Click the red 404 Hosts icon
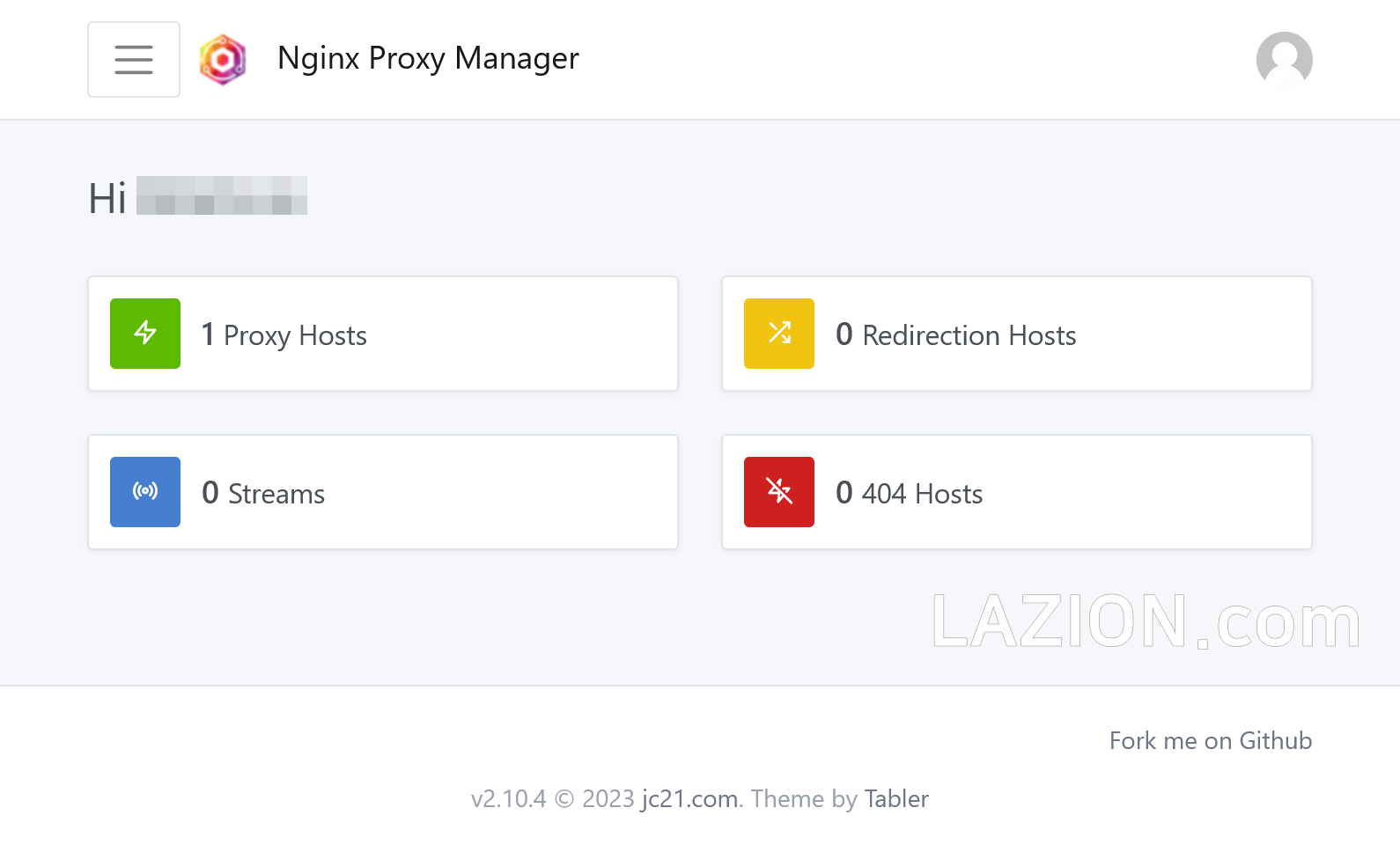The height and width of the screenshot is (852, 1400). 779,492
